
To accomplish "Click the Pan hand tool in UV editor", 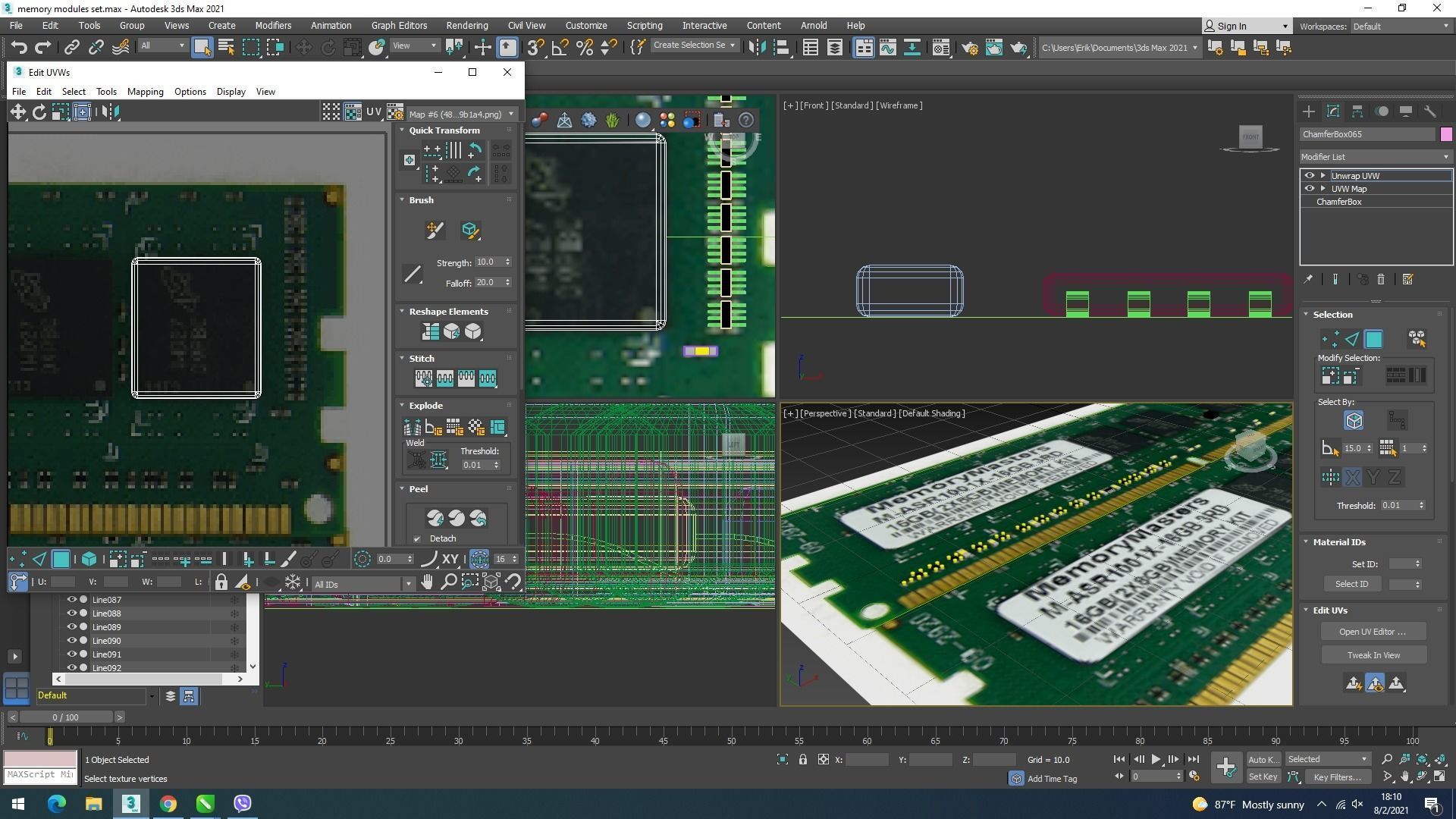I will [427, 582].
